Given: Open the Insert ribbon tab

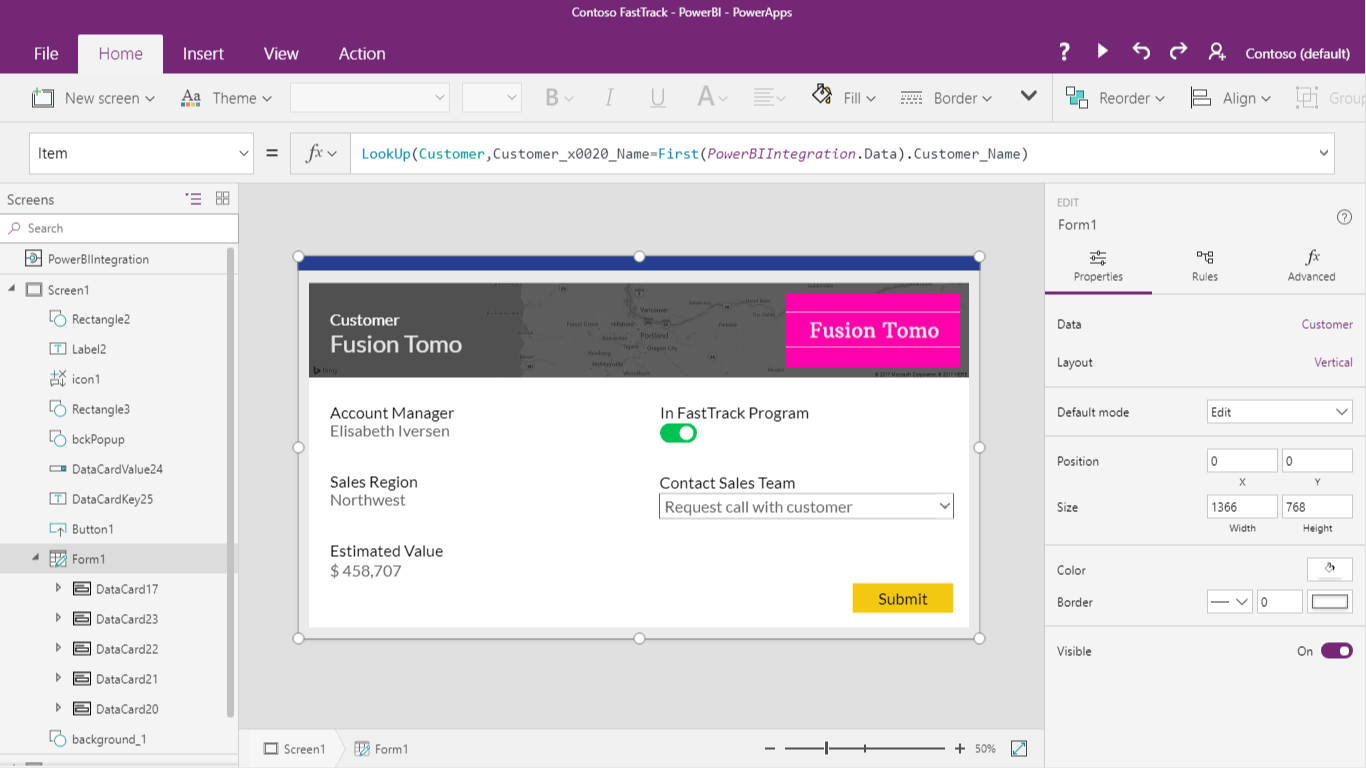Looking at the screenshot, I should (x=203, y=54).
